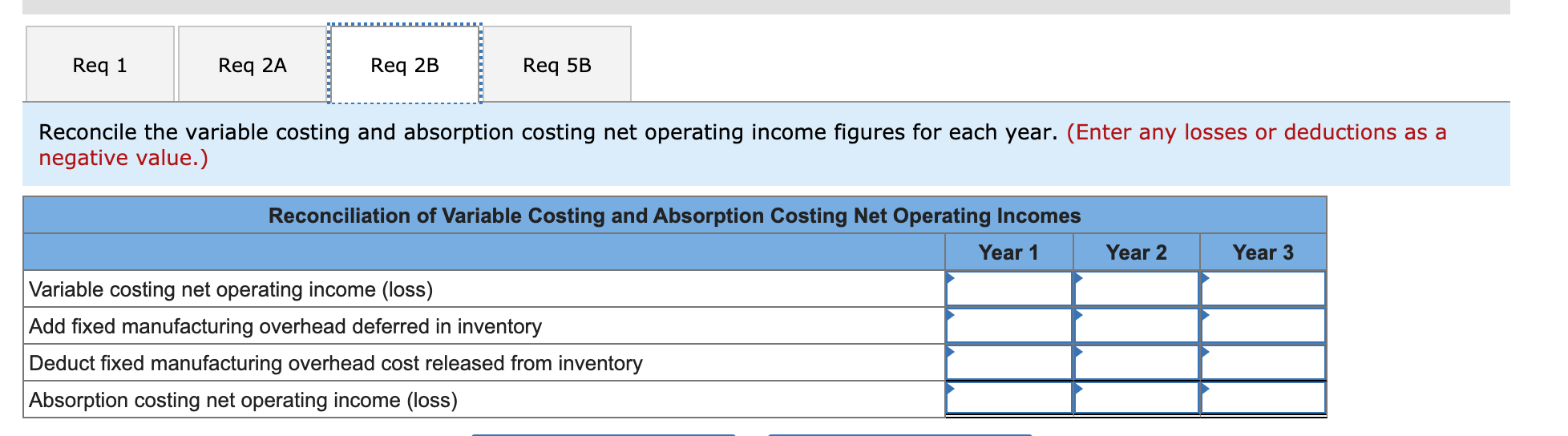The width and height of the screenshot is (1568, 436).
Task: Select Year 2 overhead deferred in inventory cell
Action: click(x=1136, y=325)
